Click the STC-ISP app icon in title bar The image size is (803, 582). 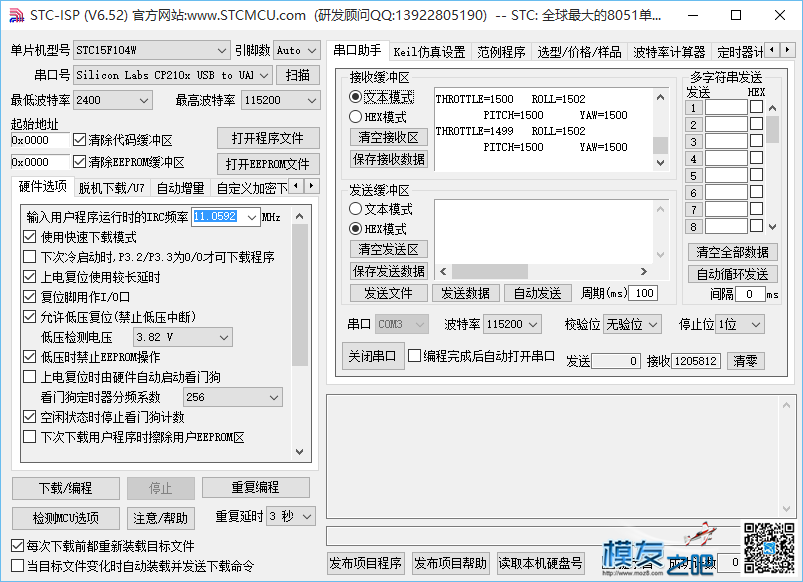pos(15,15)
